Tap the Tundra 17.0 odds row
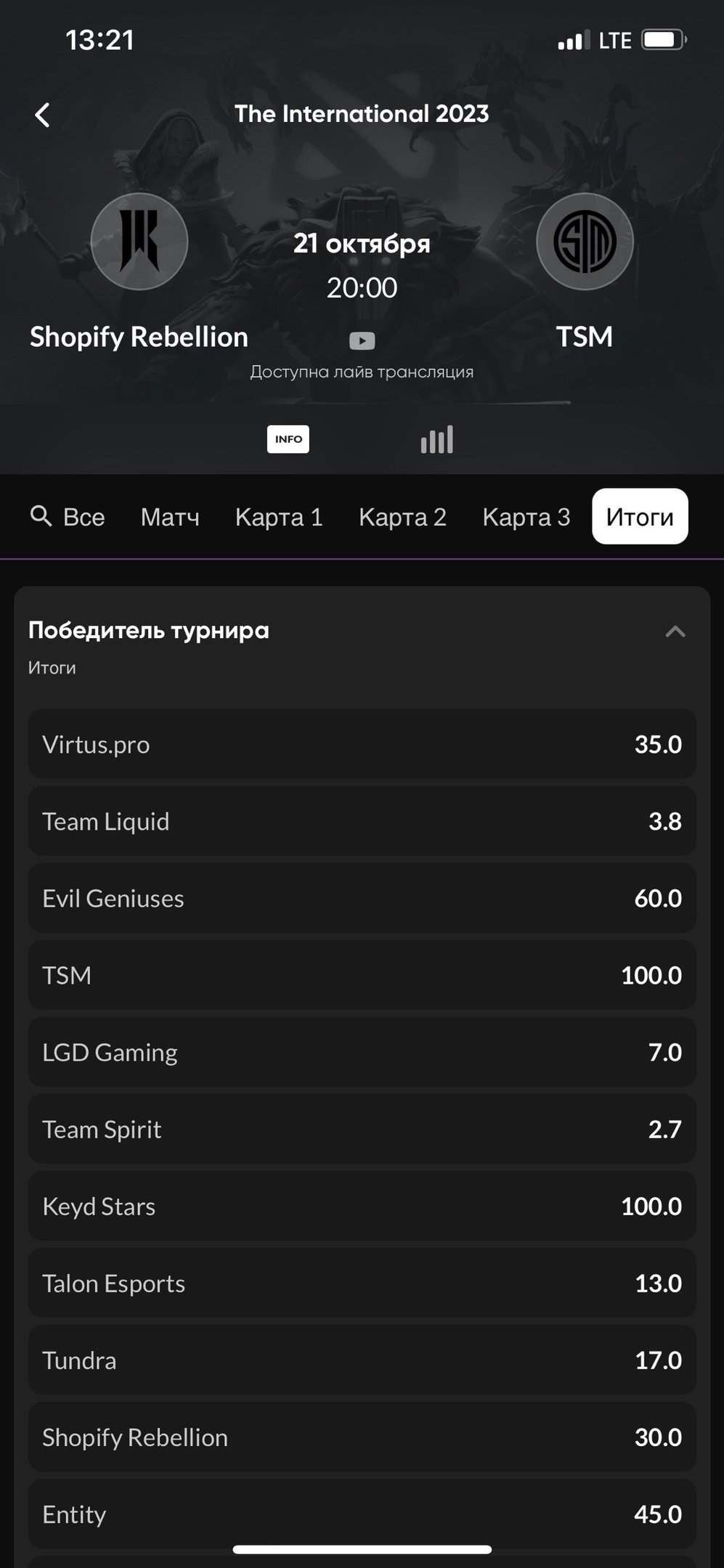 click(362, 1360)
